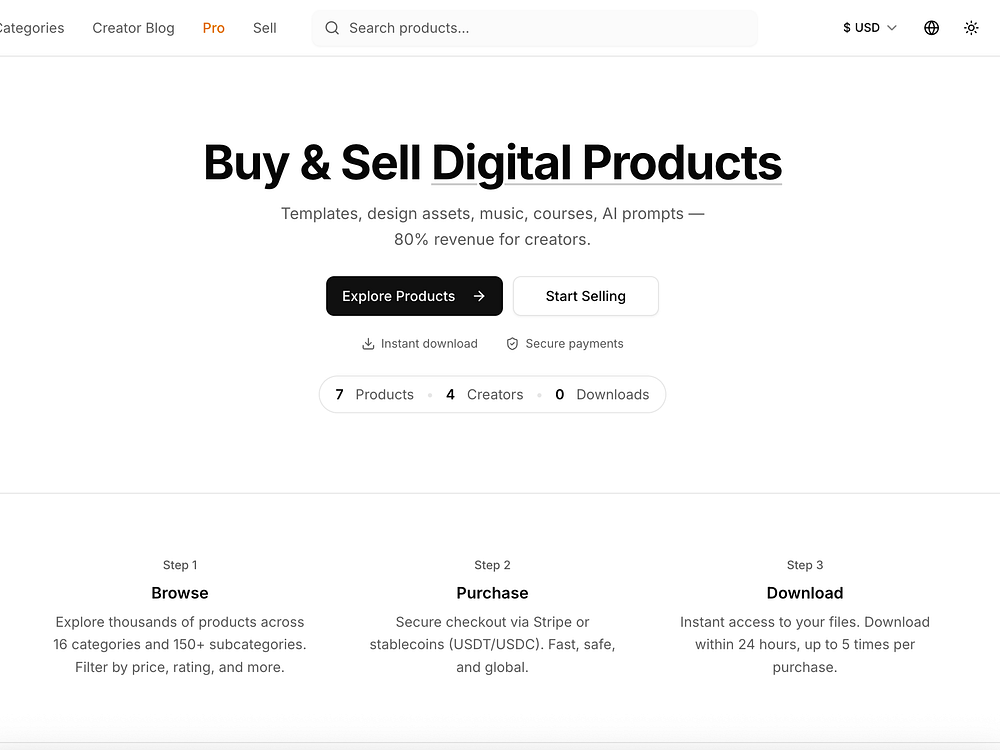Click the 4 Creators stat
The image size is (1000, 750).
tap(484, 395)
